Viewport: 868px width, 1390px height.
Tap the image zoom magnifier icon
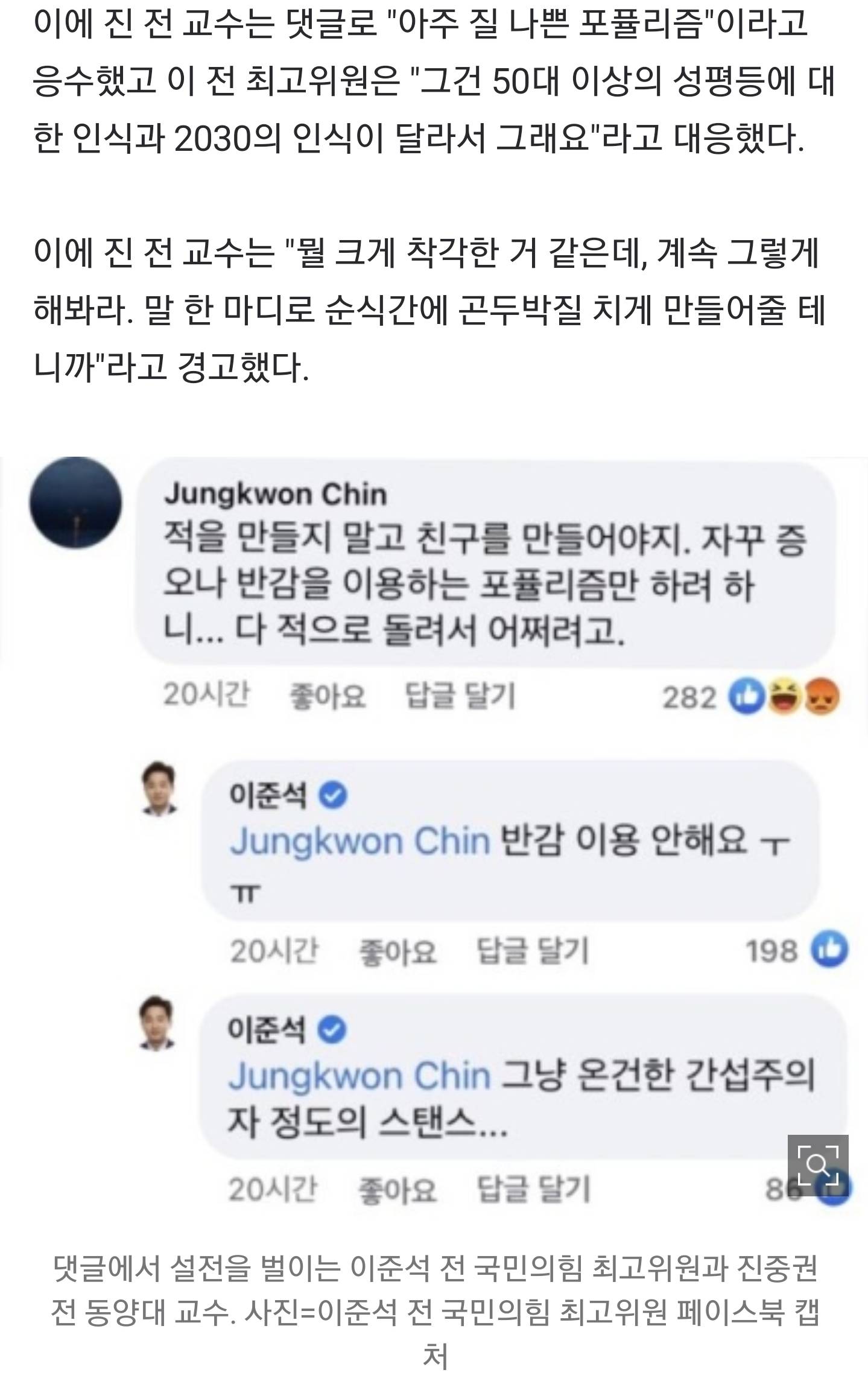817,1164
